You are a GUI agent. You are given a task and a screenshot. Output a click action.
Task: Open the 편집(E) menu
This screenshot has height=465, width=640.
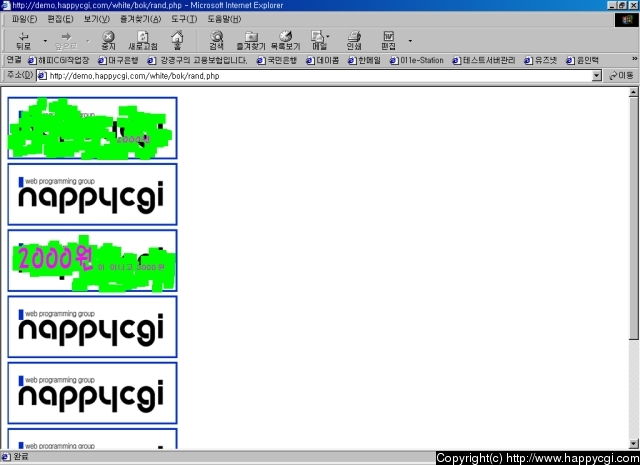[x=60, y=19]
